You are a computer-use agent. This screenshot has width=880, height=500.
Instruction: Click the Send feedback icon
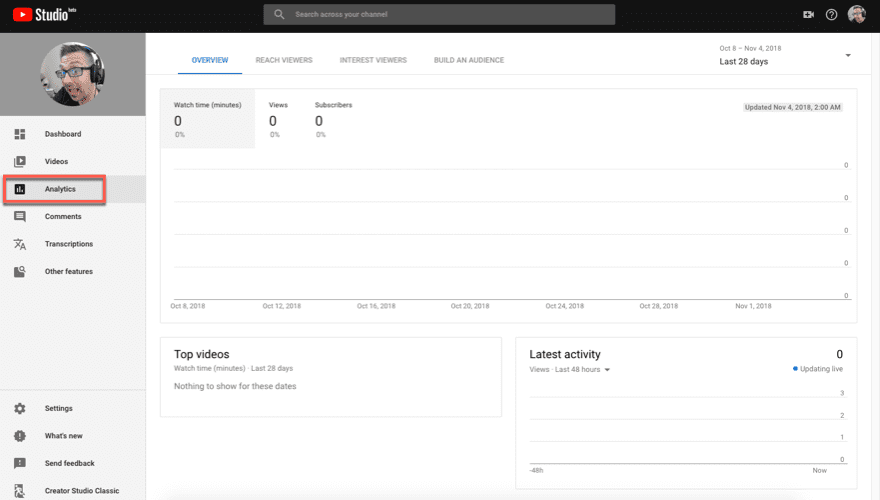point(20,464)
